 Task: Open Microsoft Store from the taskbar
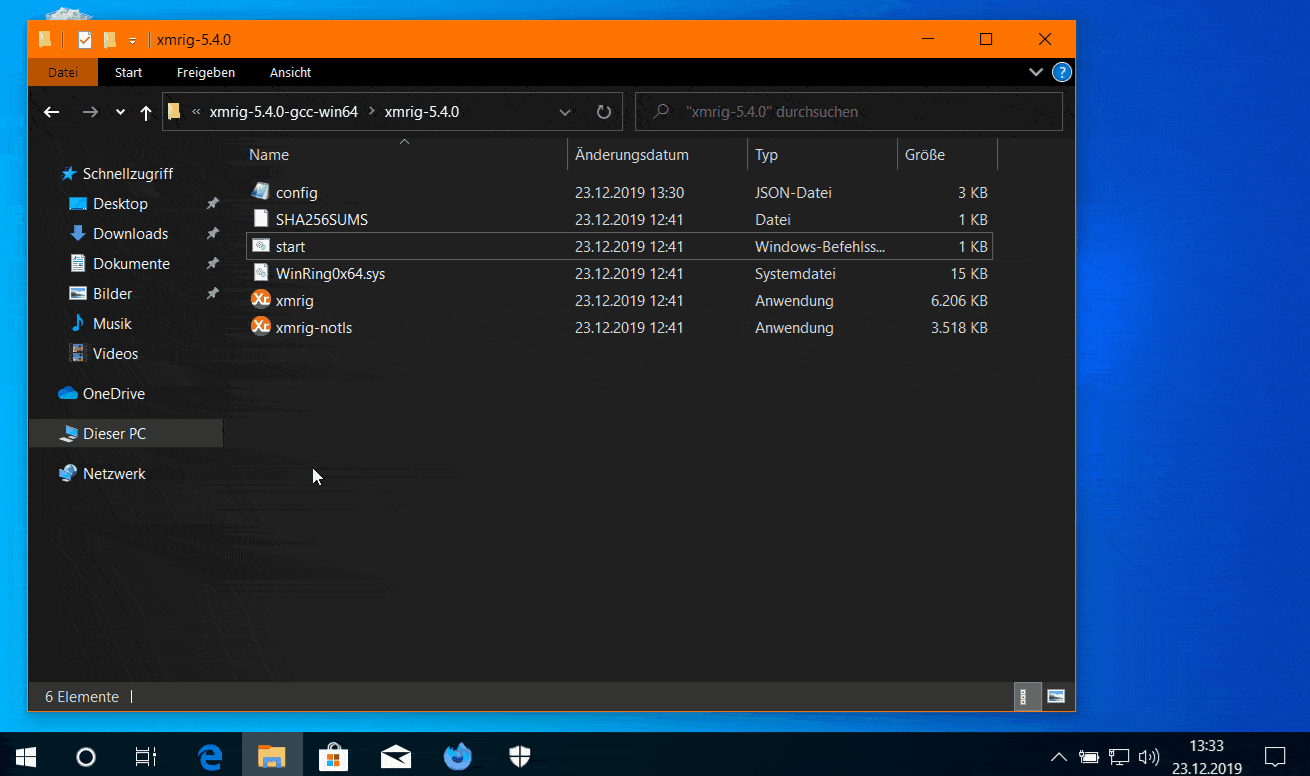coord(334,756)
